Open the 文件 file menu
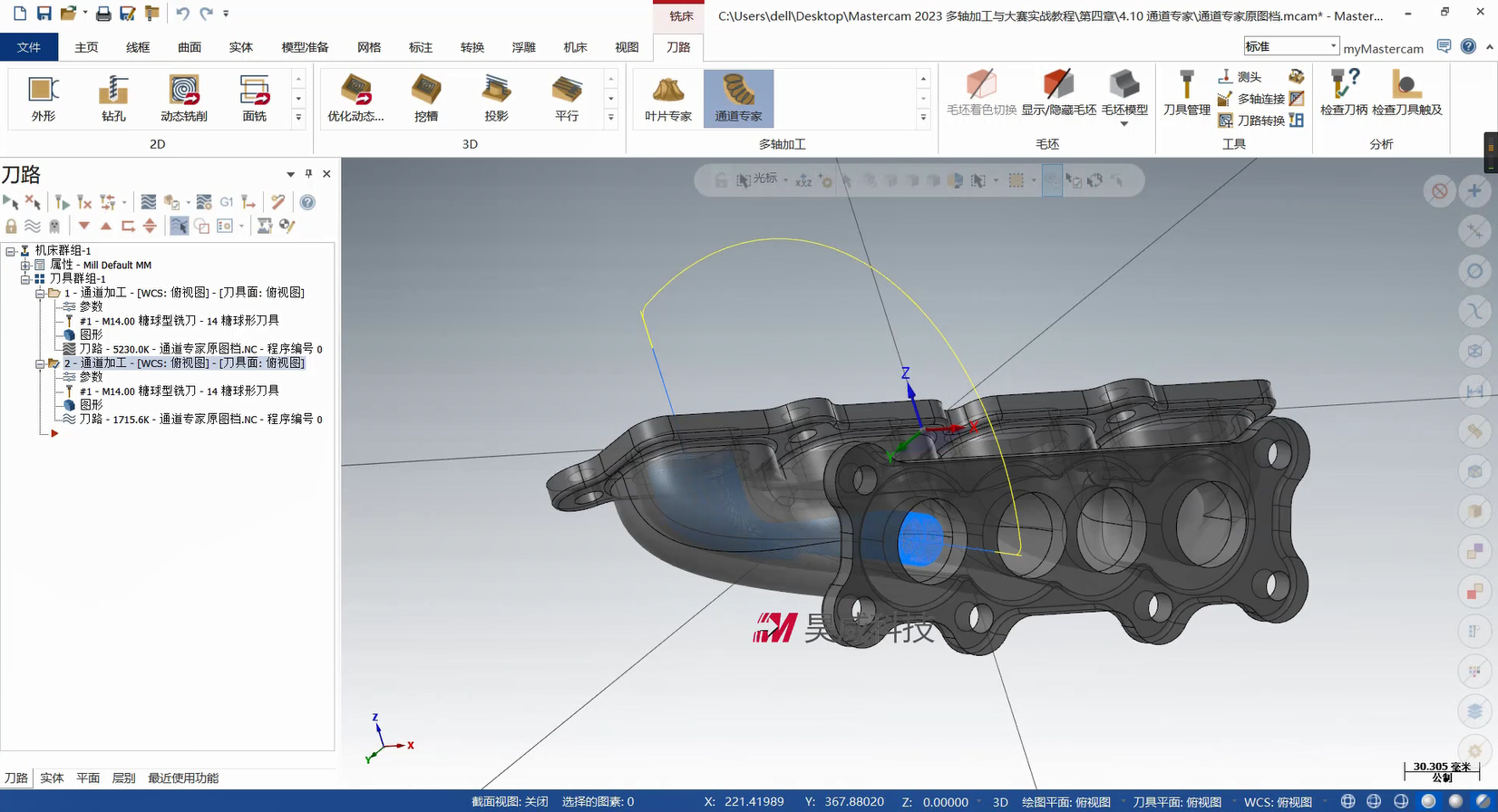 tap(29, 47)
